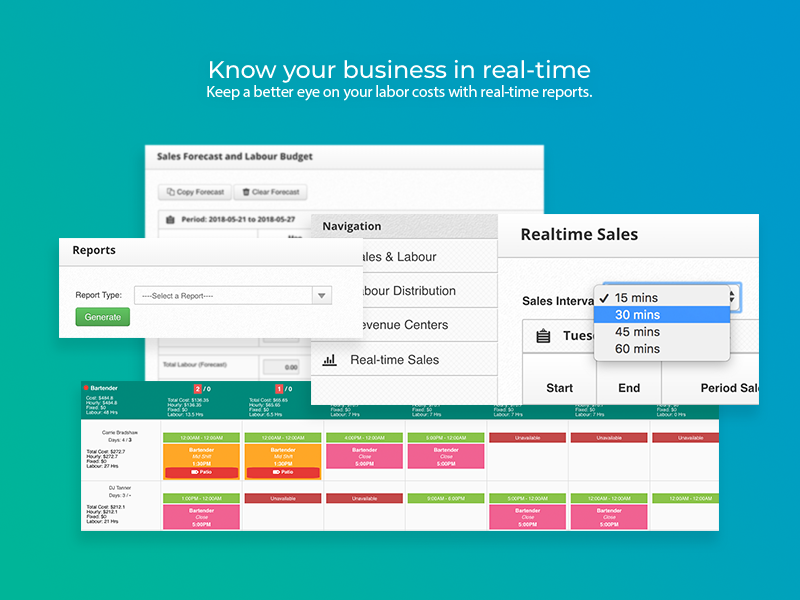Screen dimensions: 800x600
Task: Click the calendar icon beside Period 2018-05-21
Action: click(x=170, y=220)
